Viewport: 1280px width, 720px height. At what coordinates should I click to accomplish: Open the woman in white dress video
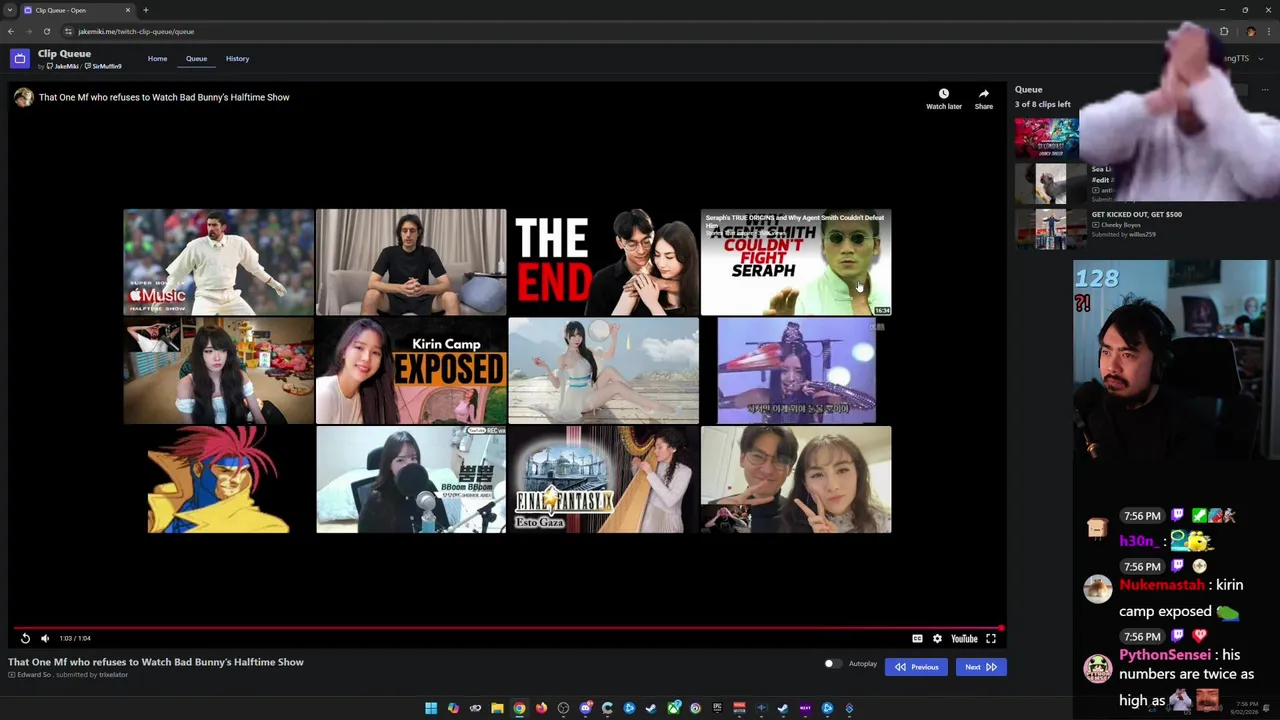[x=603, y=371]
